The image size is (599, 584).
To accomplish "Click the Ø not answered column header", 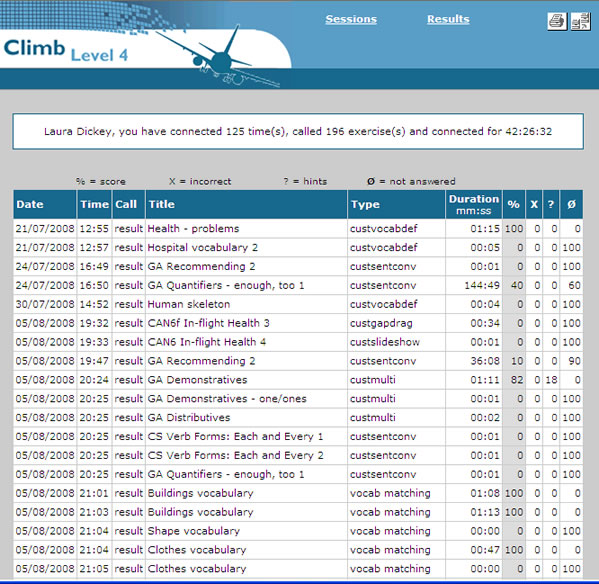I will tap(571, 204).
